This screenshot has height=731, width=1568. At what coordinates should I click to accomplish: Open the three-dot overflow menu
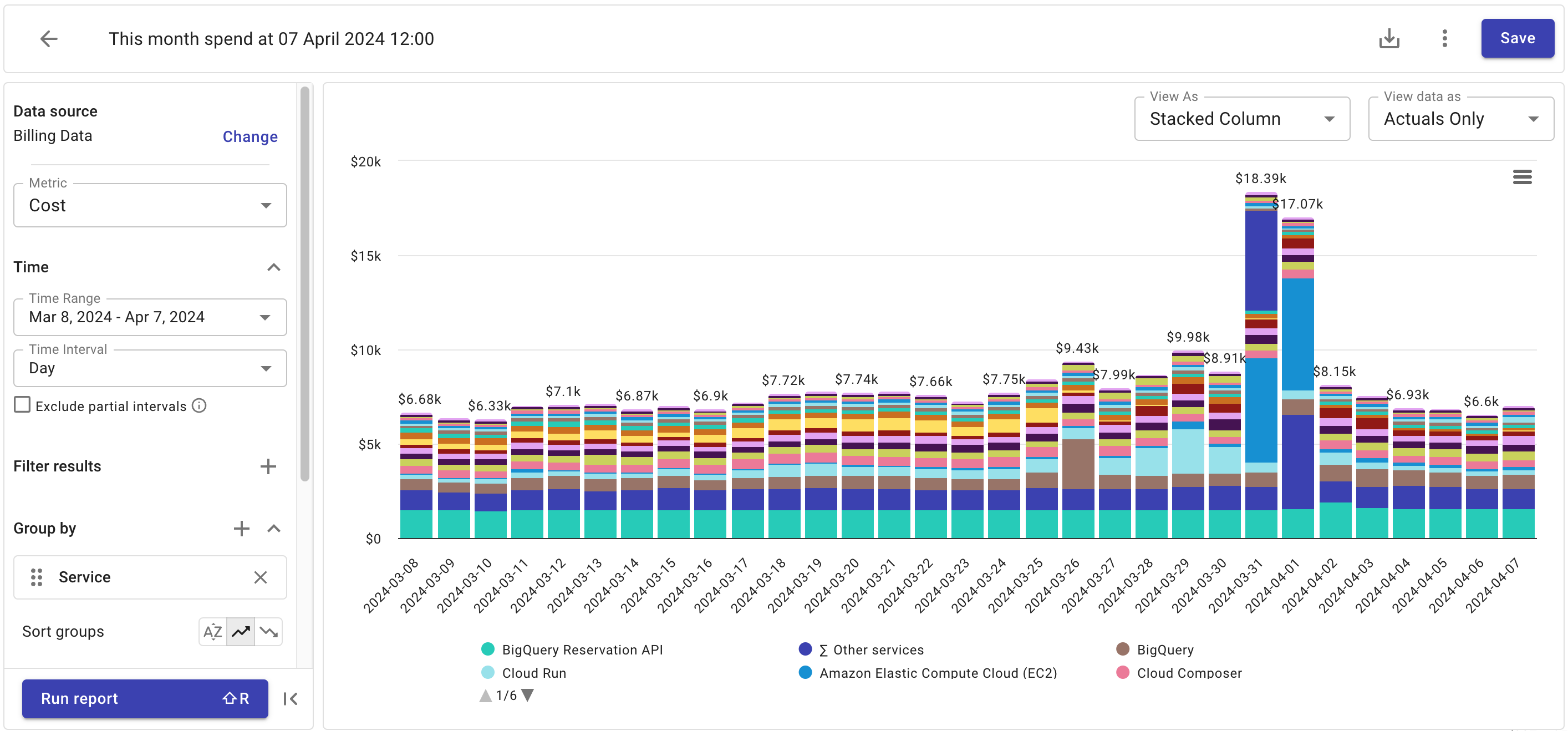[1445, 38]
